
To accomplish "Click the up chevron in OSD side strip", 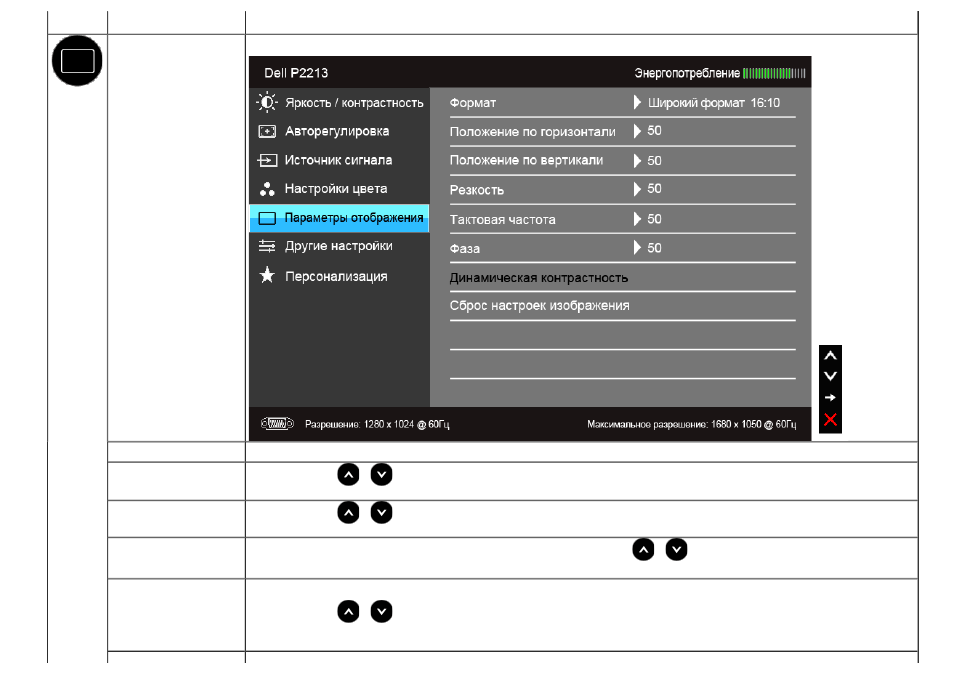I will point(830,355).
